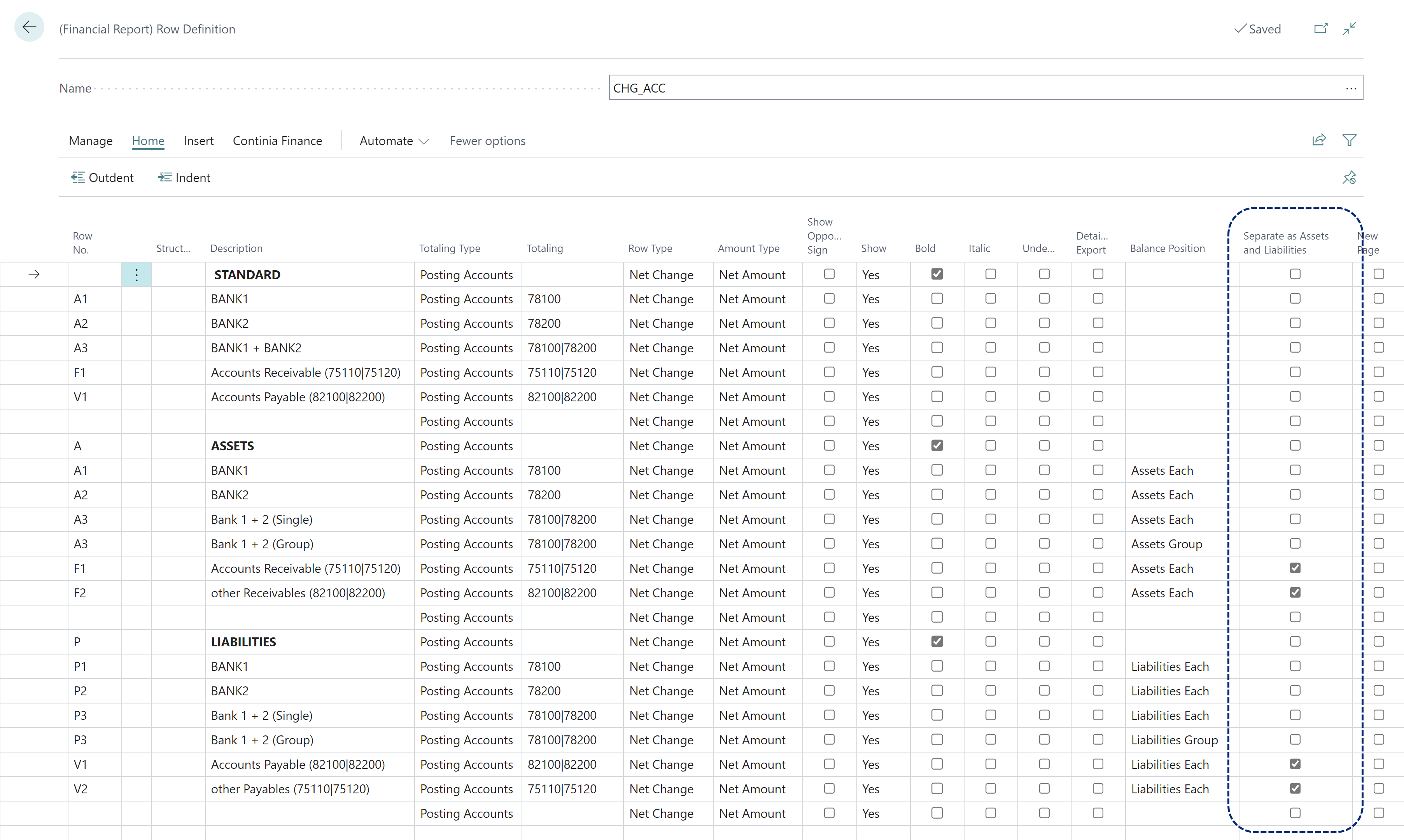Click other Receivables (82100|82200) cell
The height and width of the screenshot is (840, 1404).
pyautogui.click(x=310, y=593)
